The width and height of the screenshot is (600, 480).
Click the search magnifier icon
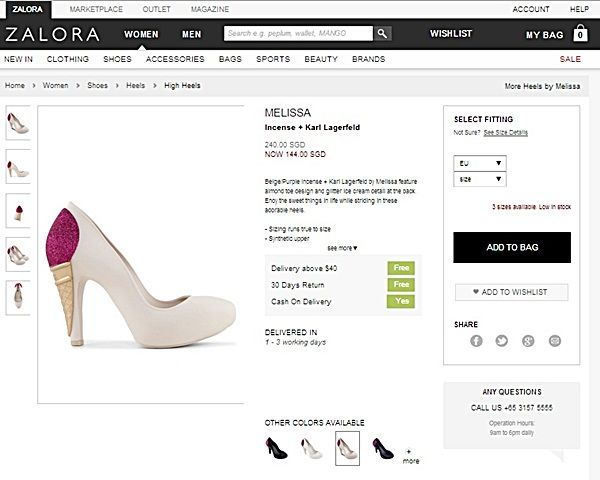[382, 33]
